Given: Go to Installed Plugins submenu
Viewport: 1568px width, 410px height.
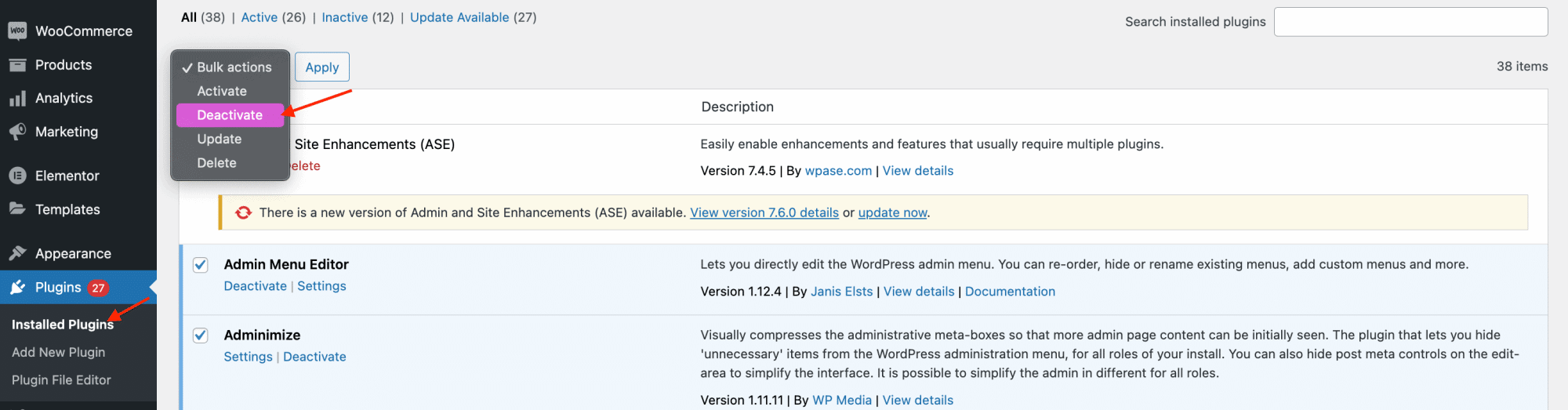Looking at the screenshot, I should (63, 325).
